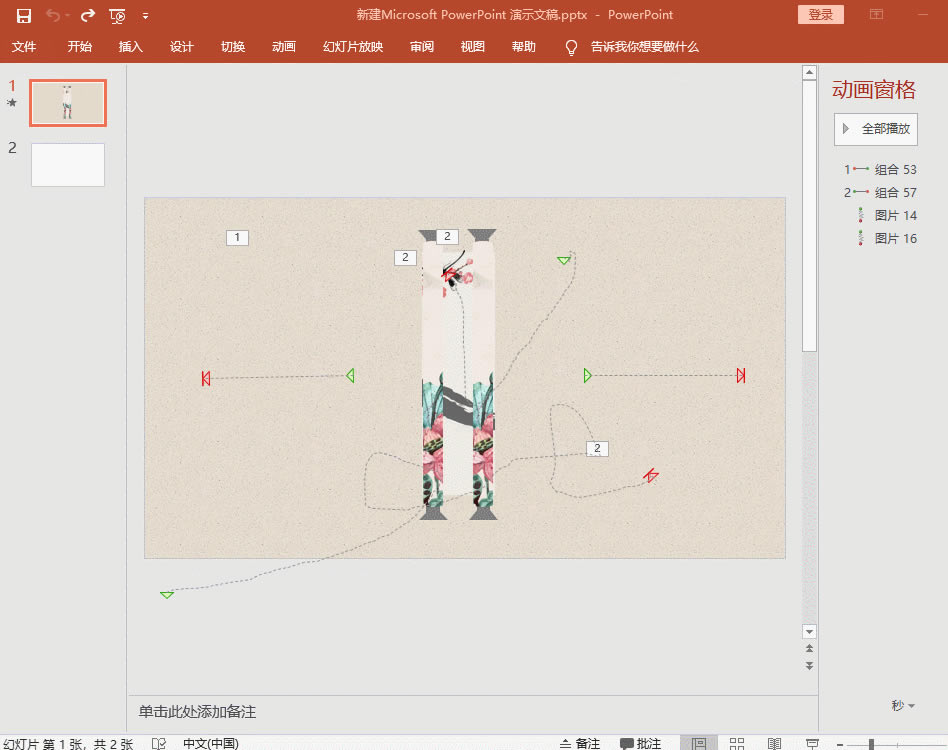Open the 设计 ribbon tab
The width and height of the screenshot is (948, 750).
(x=181, y=47)
